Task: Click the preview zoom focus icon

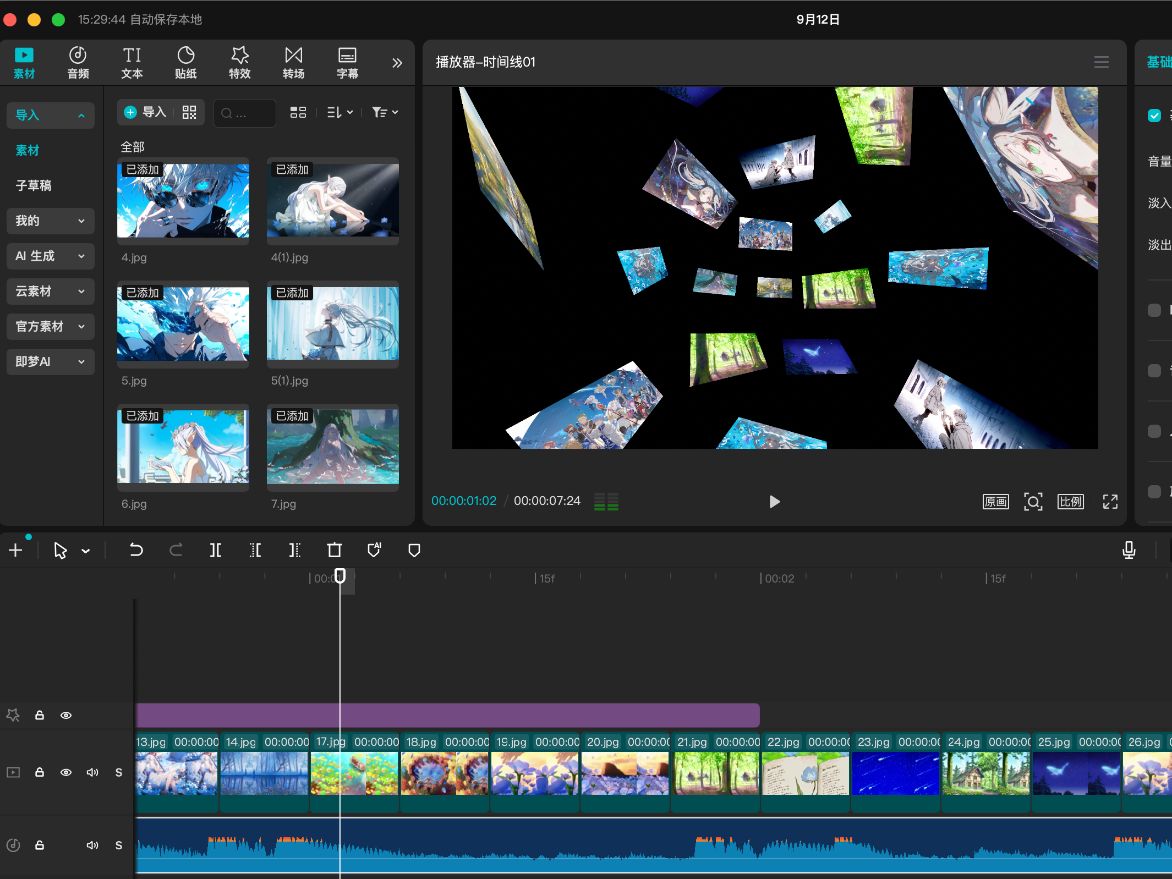Action: point(1032,502)
